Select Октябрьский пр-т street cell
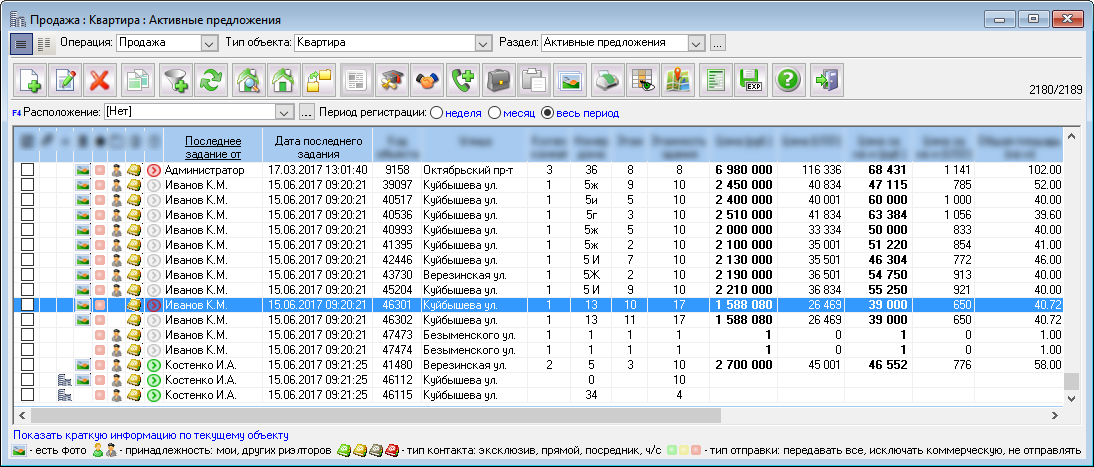This screenshot has height=467, width=1094. pyautogui.click(x=474, y=170)
